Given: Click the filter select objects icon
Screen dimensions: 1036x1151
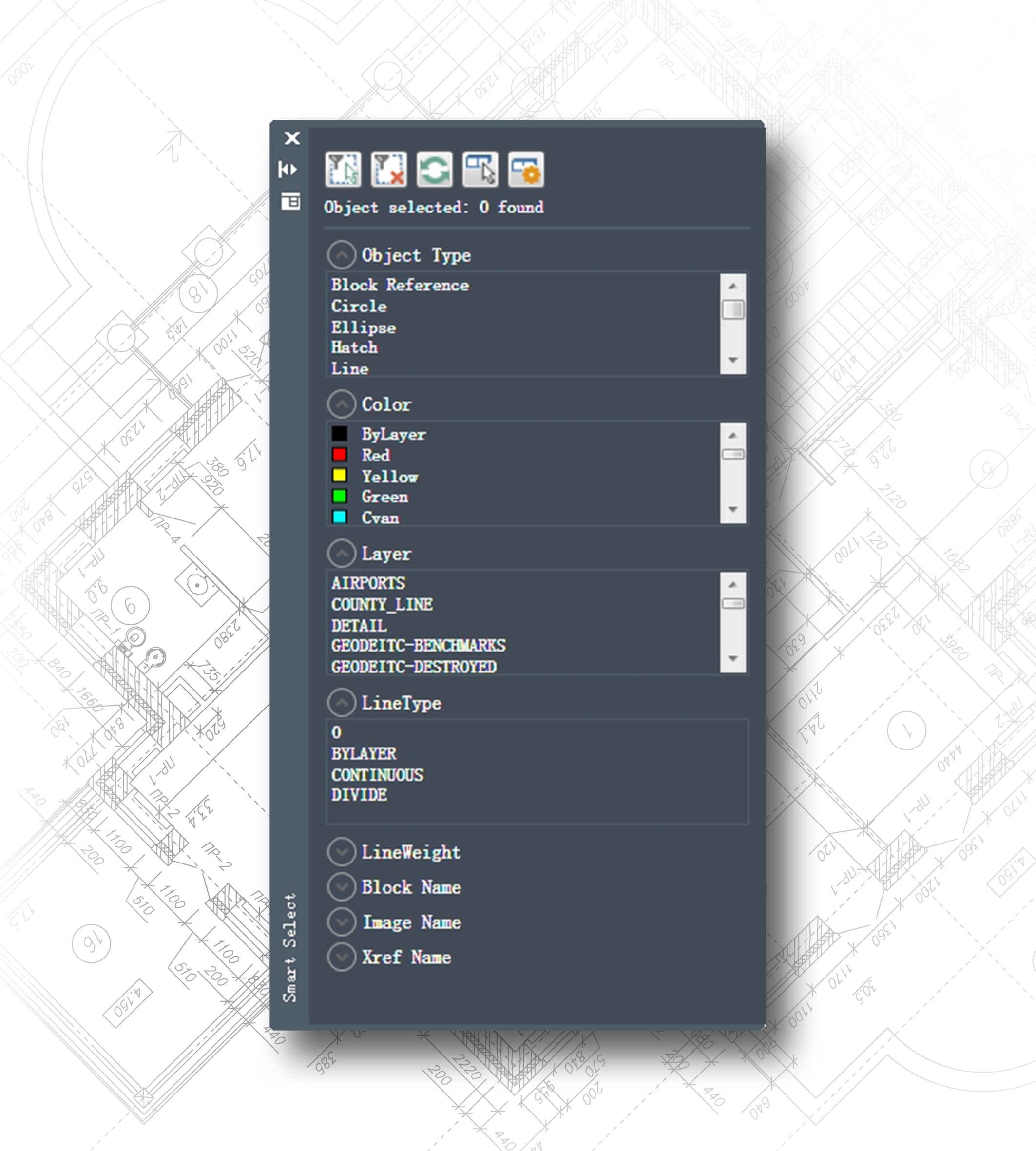Looking at the screenshot, I should (x=343, y=169).
